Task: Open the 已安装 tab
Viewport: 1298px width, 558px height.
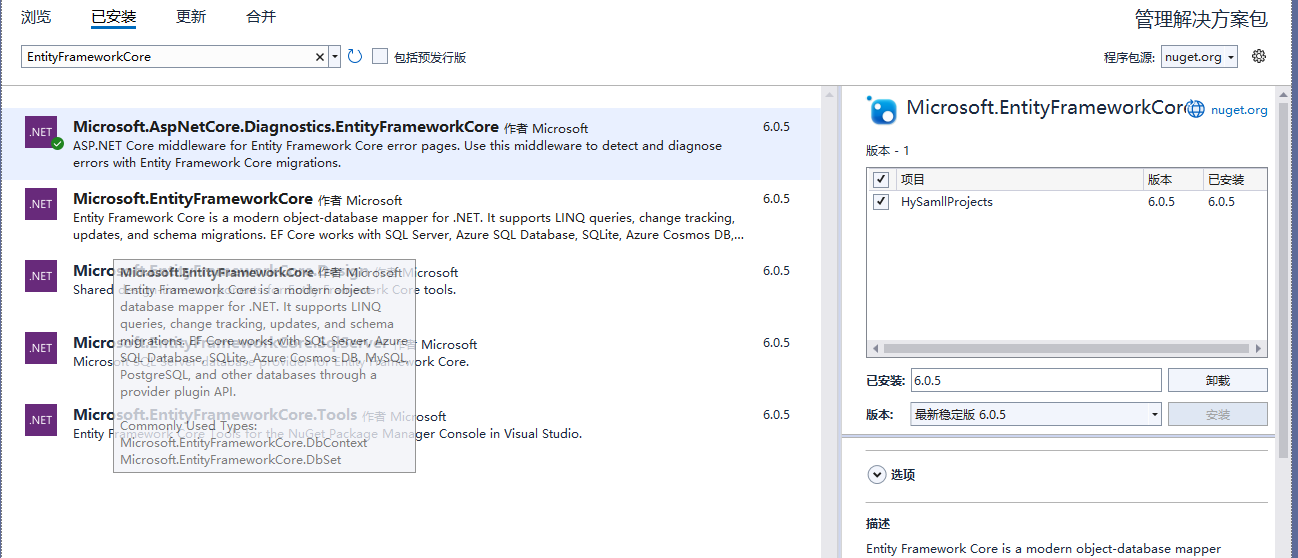Action: 113,17
